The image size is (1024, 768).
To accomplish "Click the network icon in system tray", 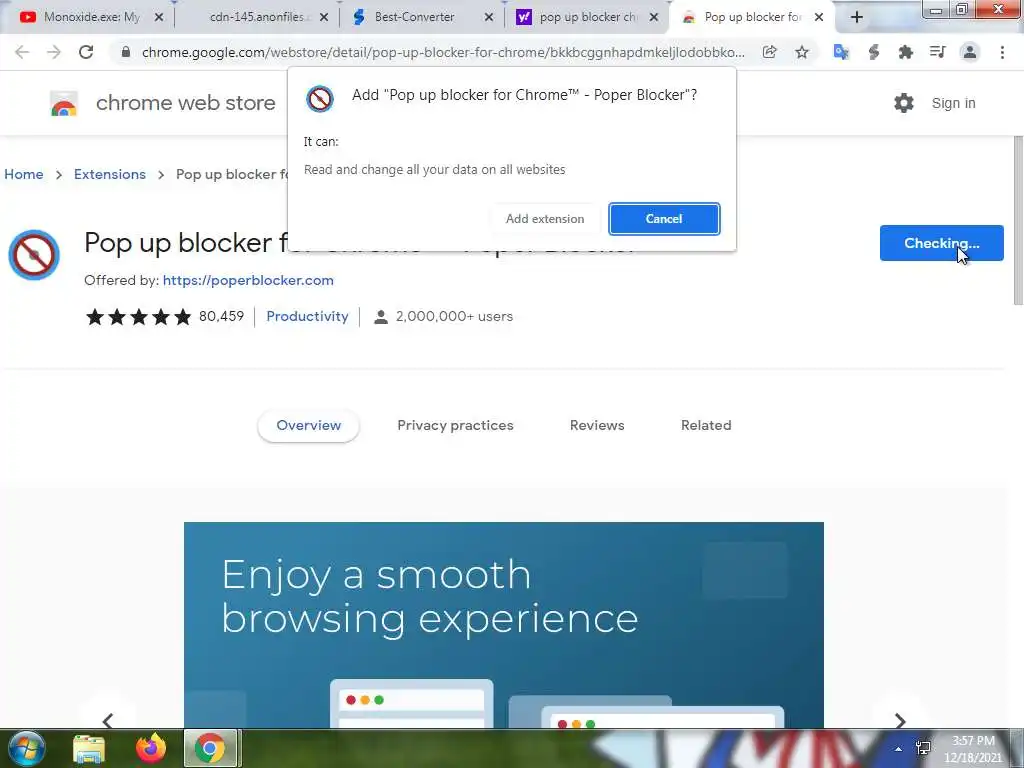I will (923, 748).
